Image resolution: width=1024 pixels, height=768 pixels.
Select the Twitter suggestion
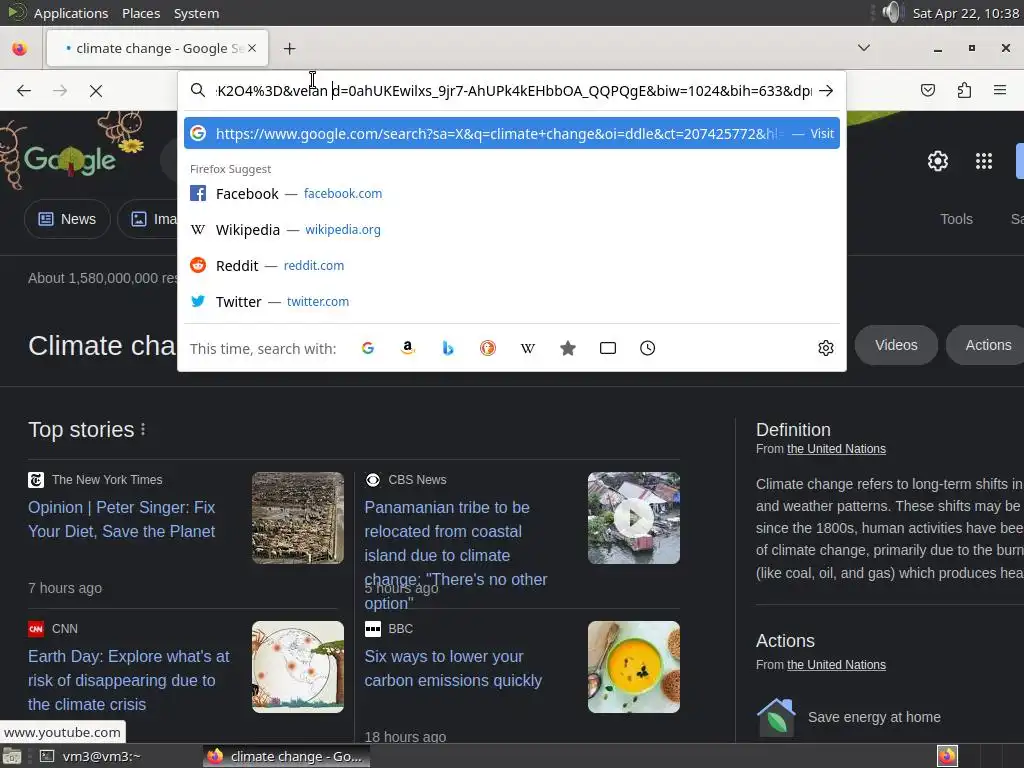coord(511,301)
